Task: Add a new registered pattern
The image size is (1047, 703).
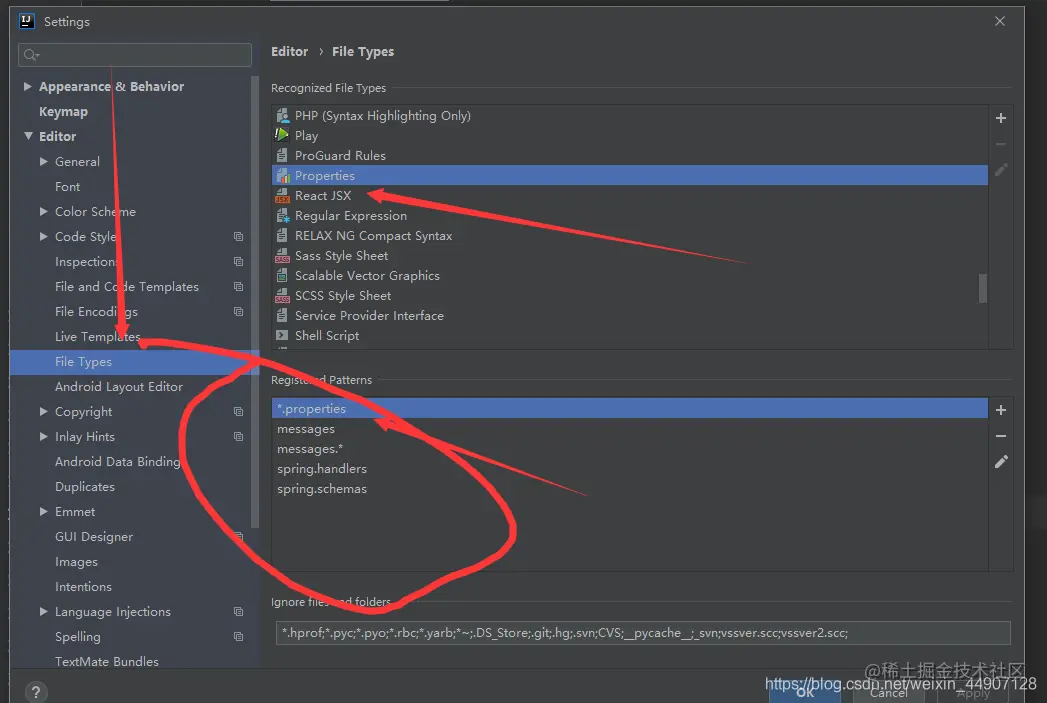Action: point(1000,410)
